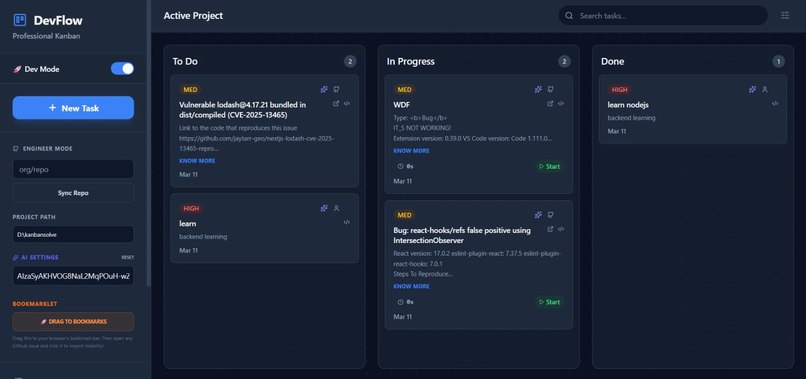This screenshot has height=379, width=806.
Task: Reset the AI settings with RESET
Action: pos(127,257)
